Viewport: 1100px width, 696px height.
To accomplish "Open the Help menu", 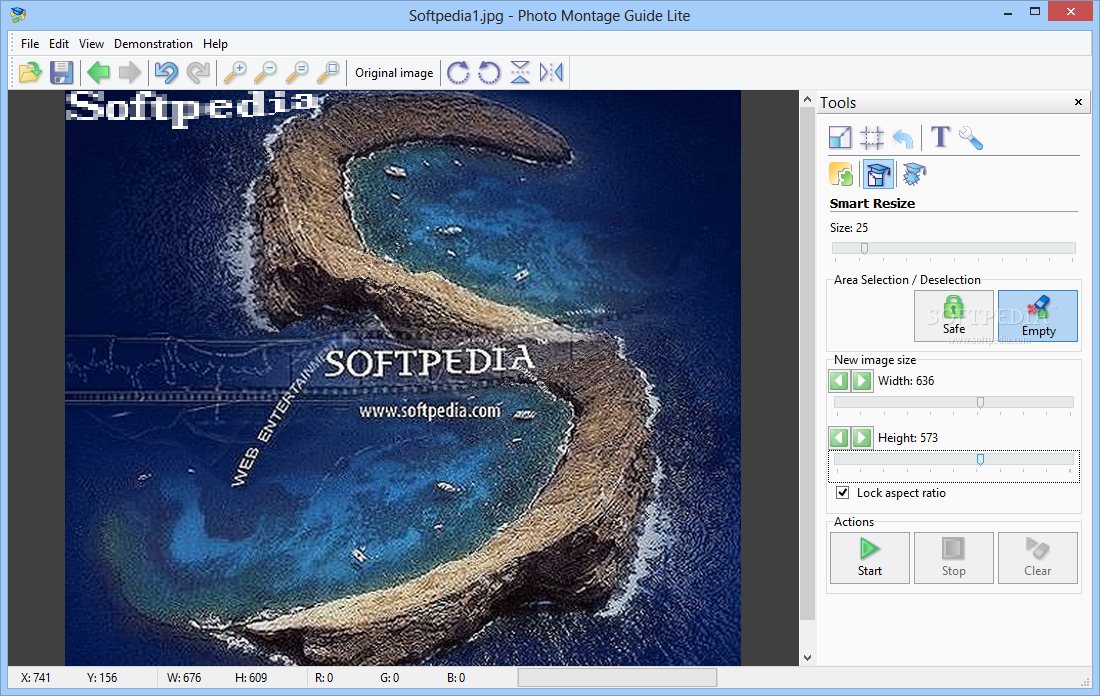I will pyautogui.click(x=215, y=44).
